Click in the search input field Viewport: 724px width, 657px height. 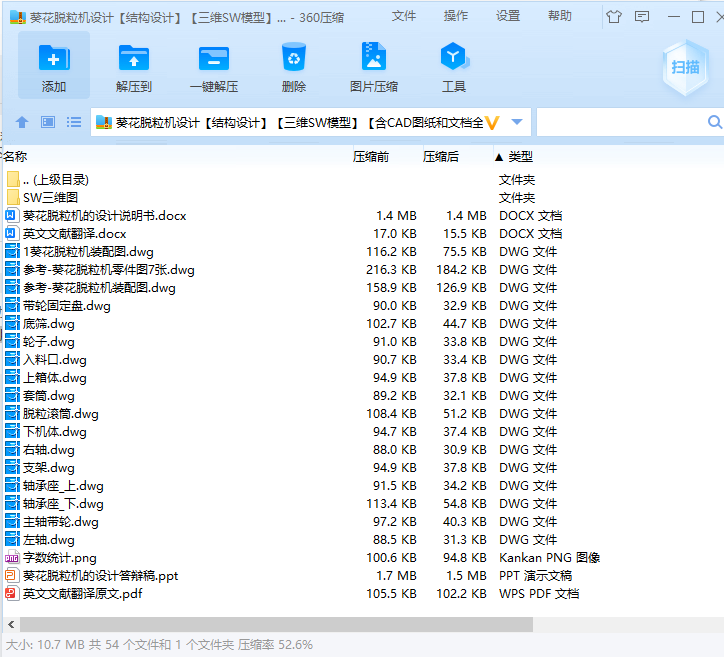point(621,122)
